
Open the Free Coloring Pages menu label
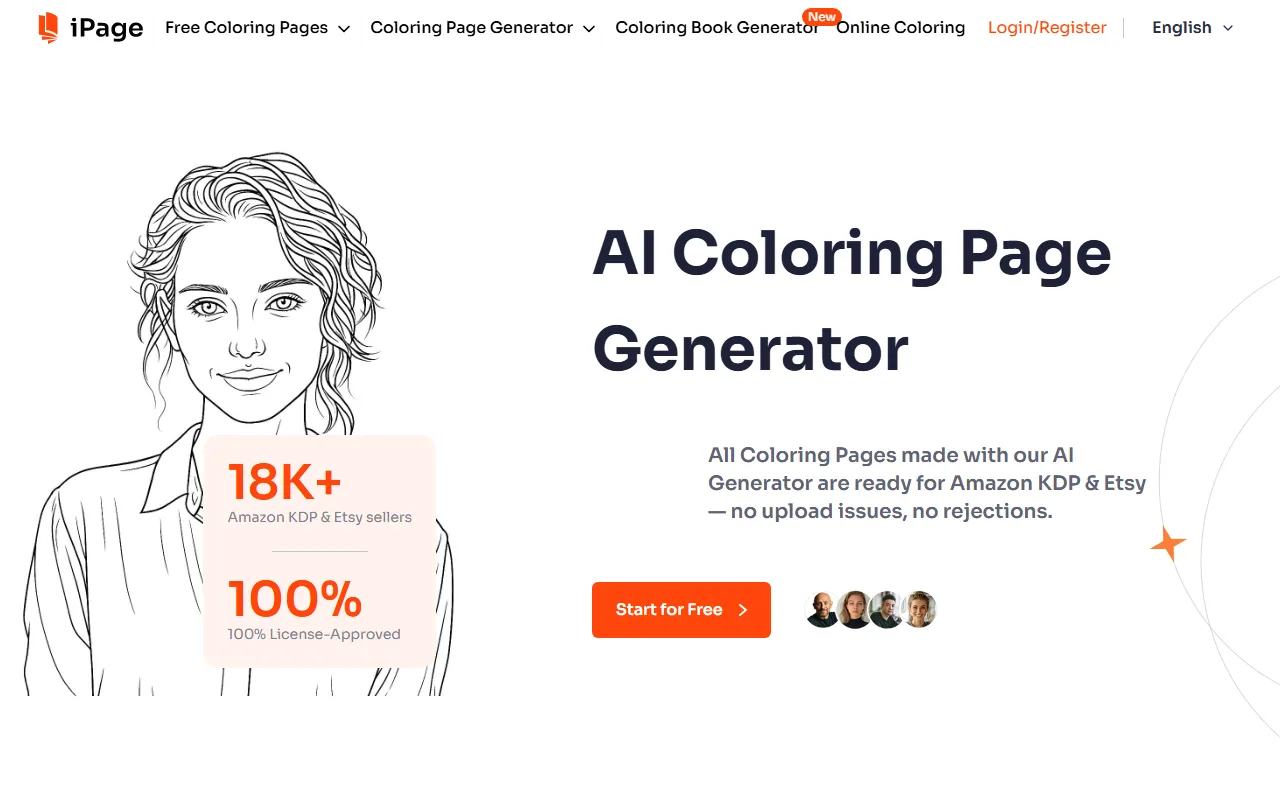tap(246, 28)
